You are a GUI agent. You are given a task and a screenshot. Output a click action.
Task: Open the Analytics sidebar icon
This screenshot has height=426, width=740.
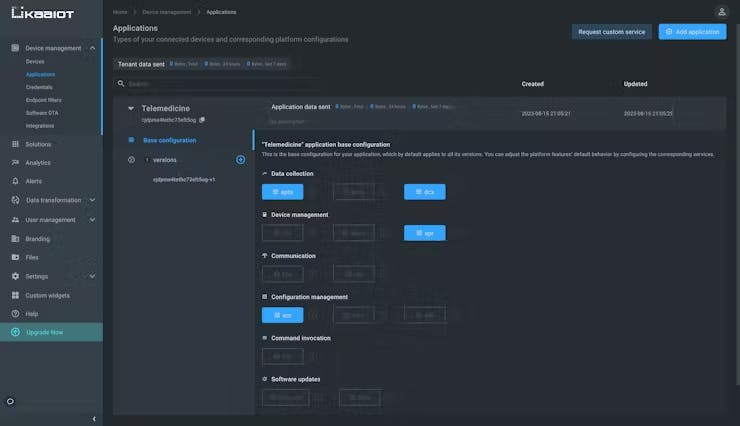(15, 162)
